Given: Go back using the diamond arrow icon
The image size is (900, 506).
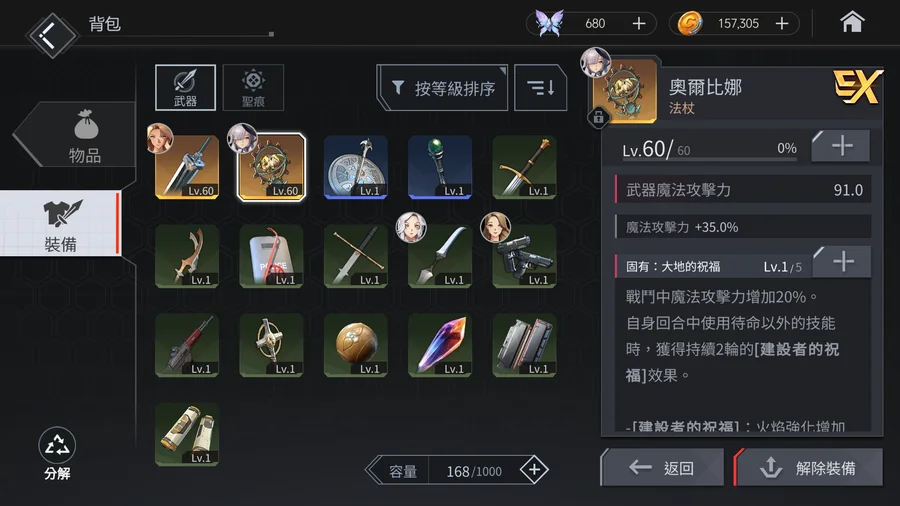Looking at the screenshot, I should coord(52,34).
